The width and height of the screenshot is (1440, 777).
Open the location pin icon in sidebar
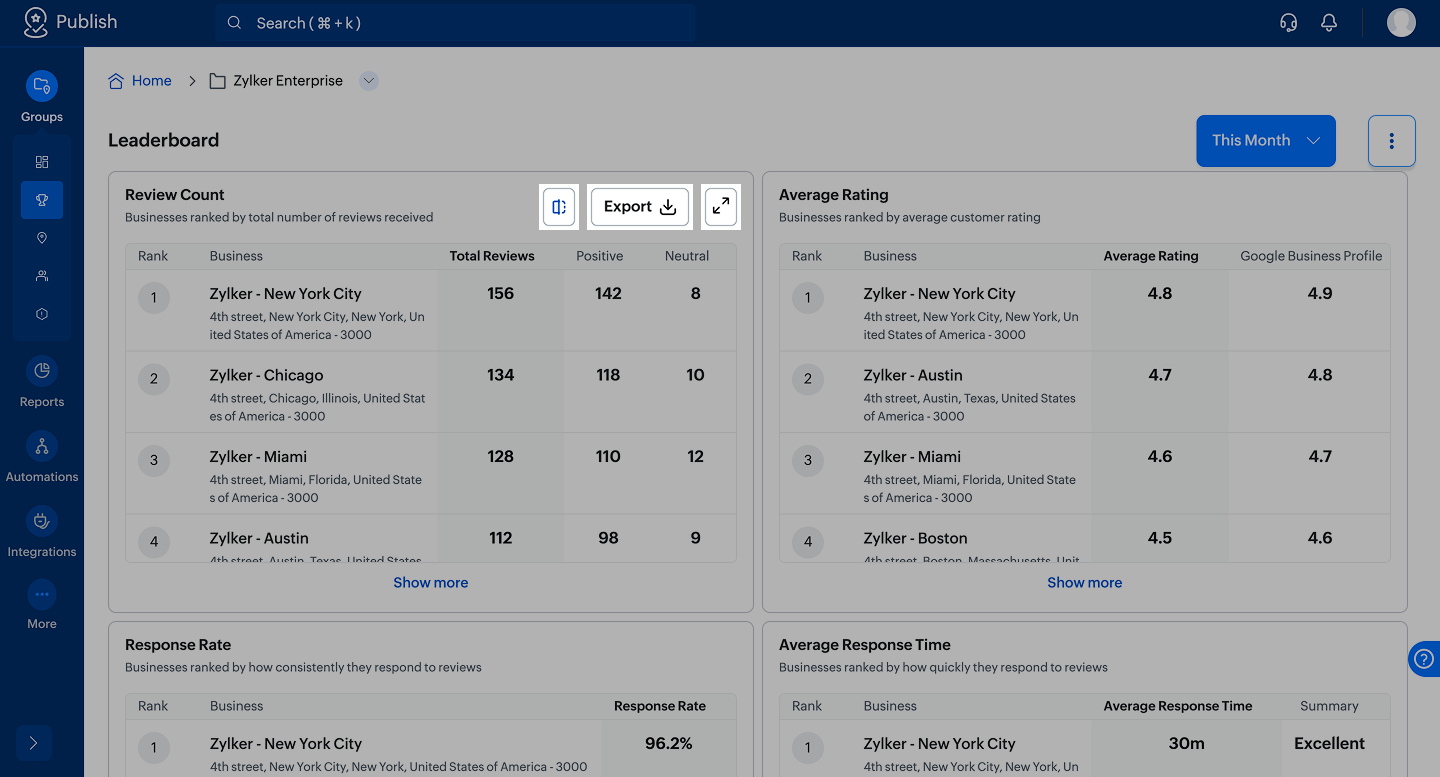(x=42, y=238)
